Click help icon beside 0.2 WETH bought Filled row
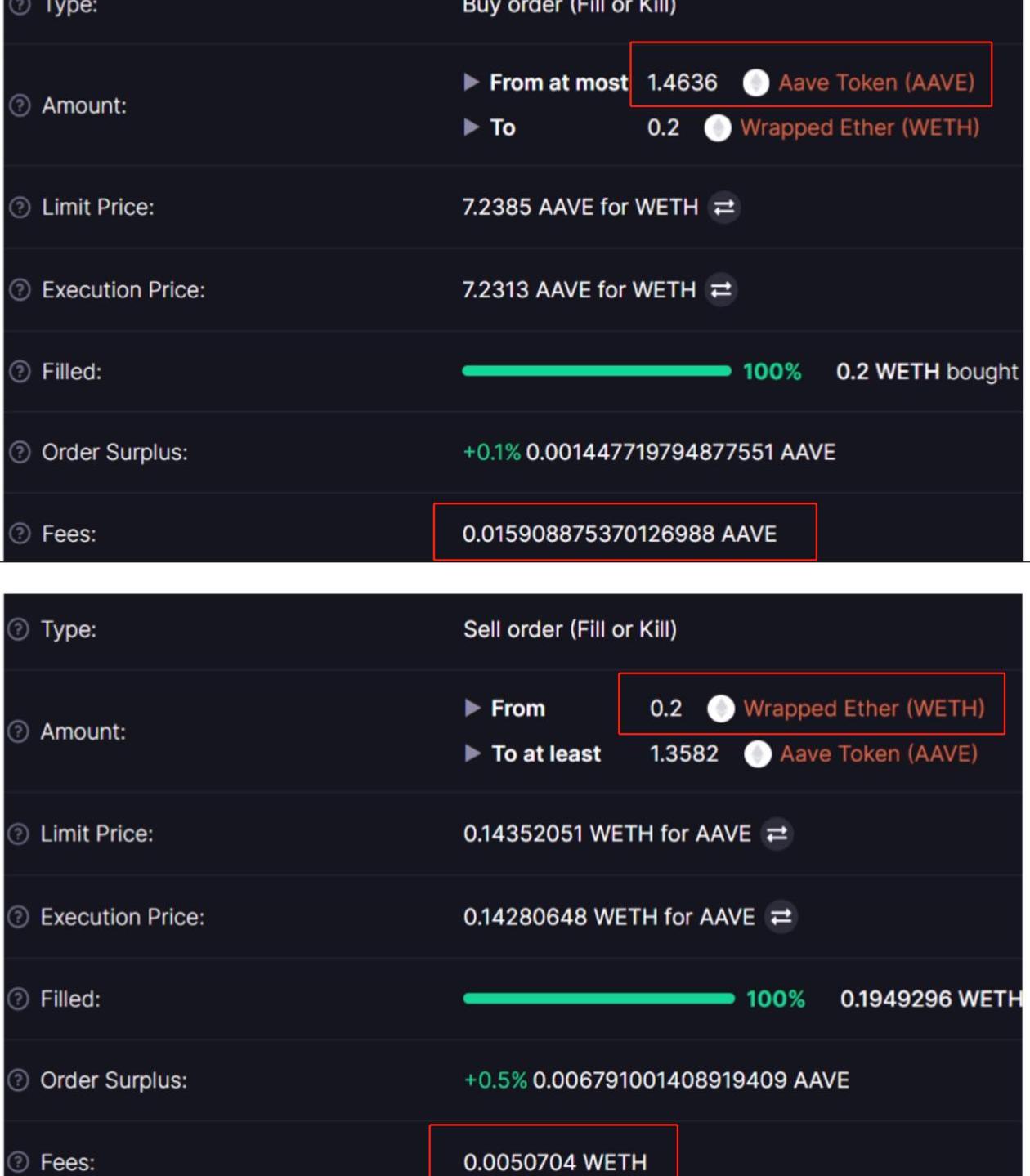Viewport: 1030px width, 1176px height. [x=20, y=372]
